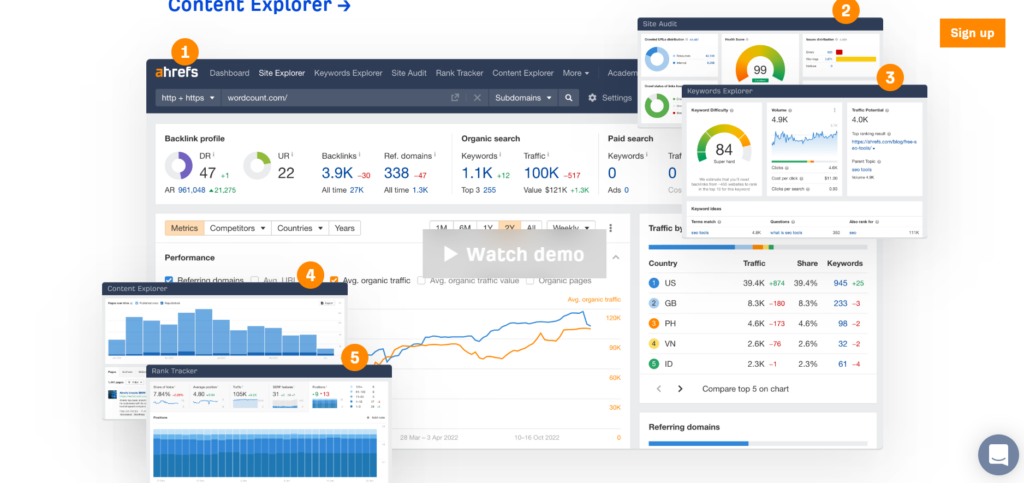Click the wordcount.com/ URL input field
The width and height of the screenshot is (1024, 483).
(334, 98)
